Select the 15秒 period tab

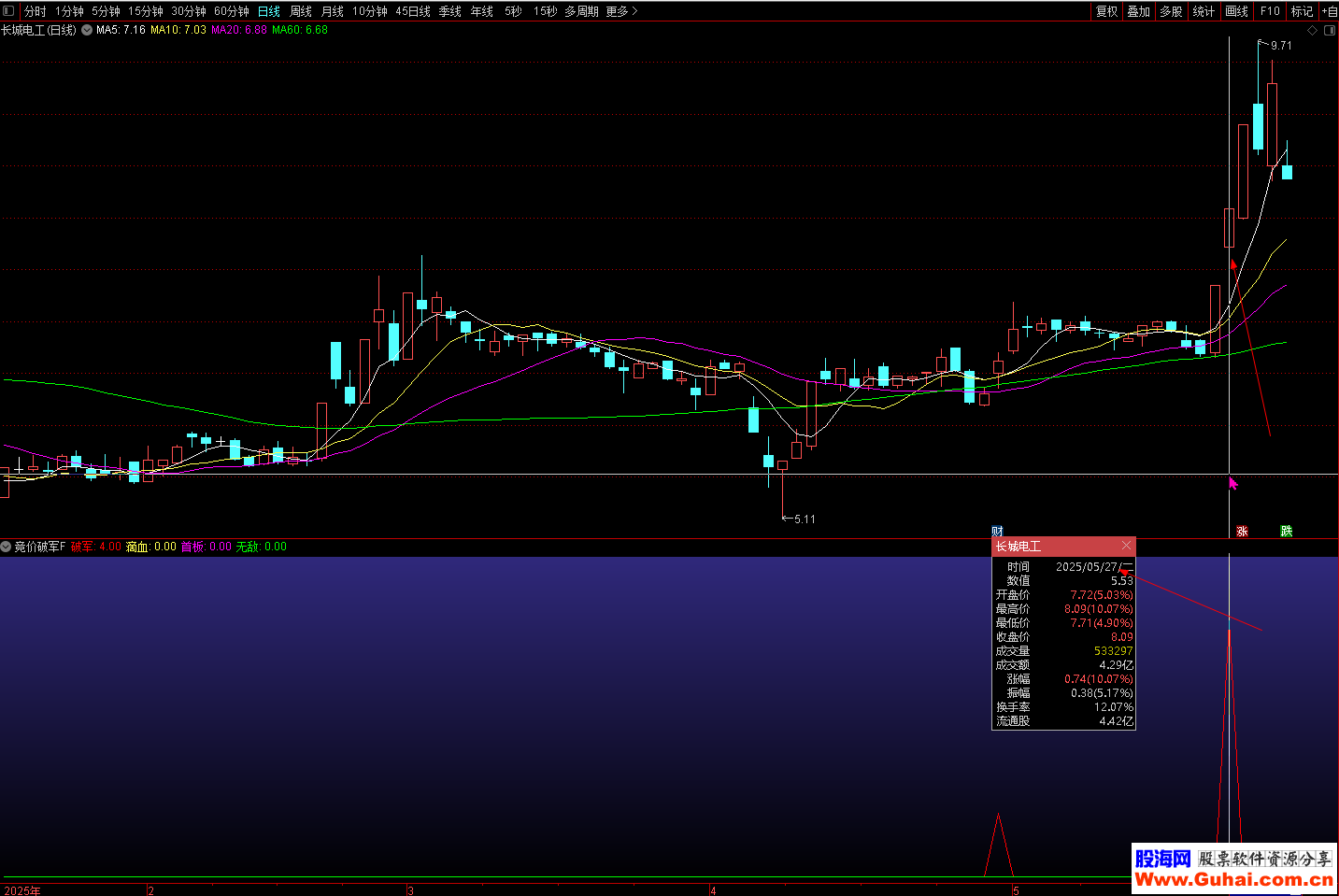point(546,11)
